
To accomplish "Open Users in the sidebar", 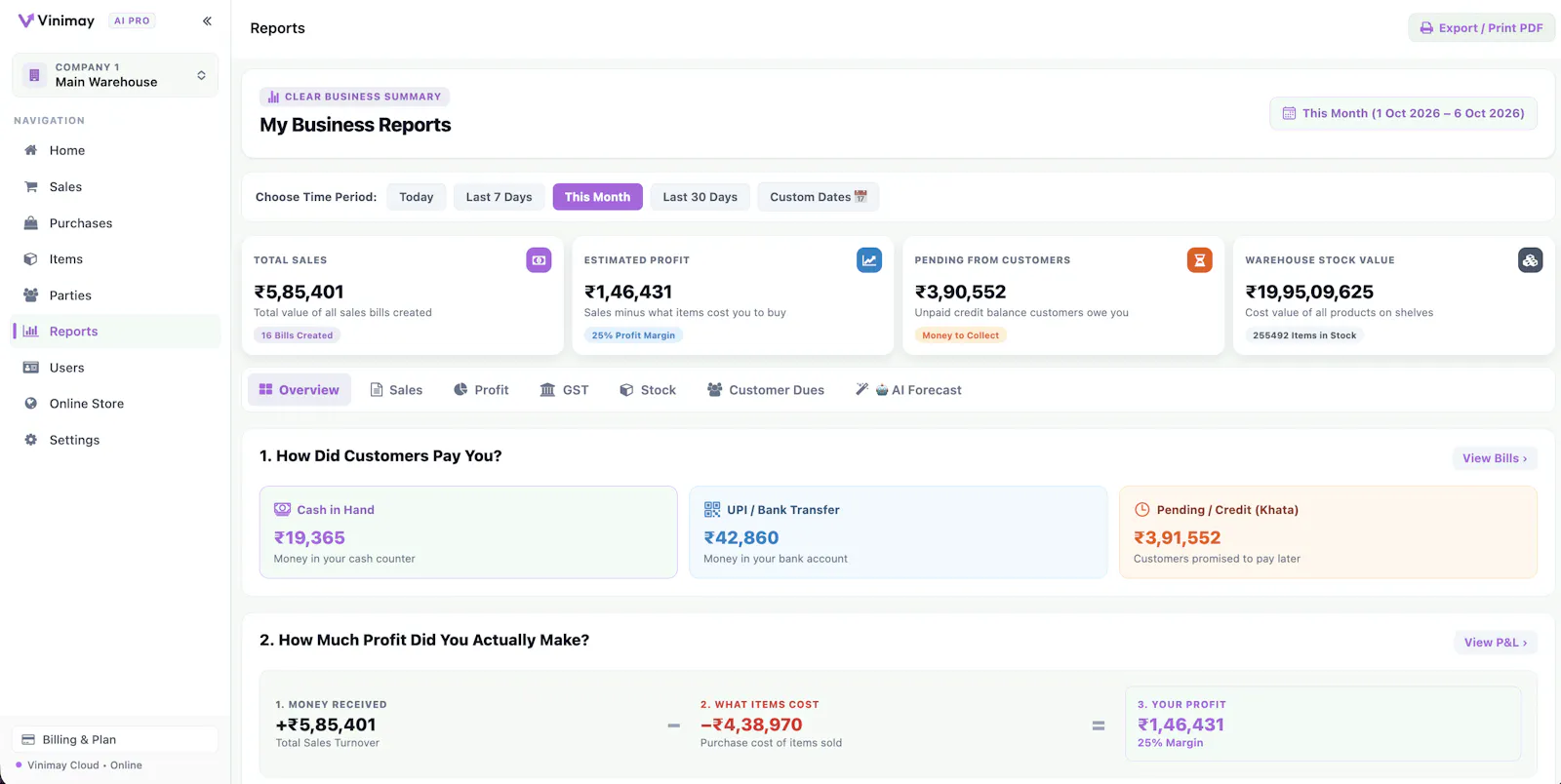I will coord(115,368).
